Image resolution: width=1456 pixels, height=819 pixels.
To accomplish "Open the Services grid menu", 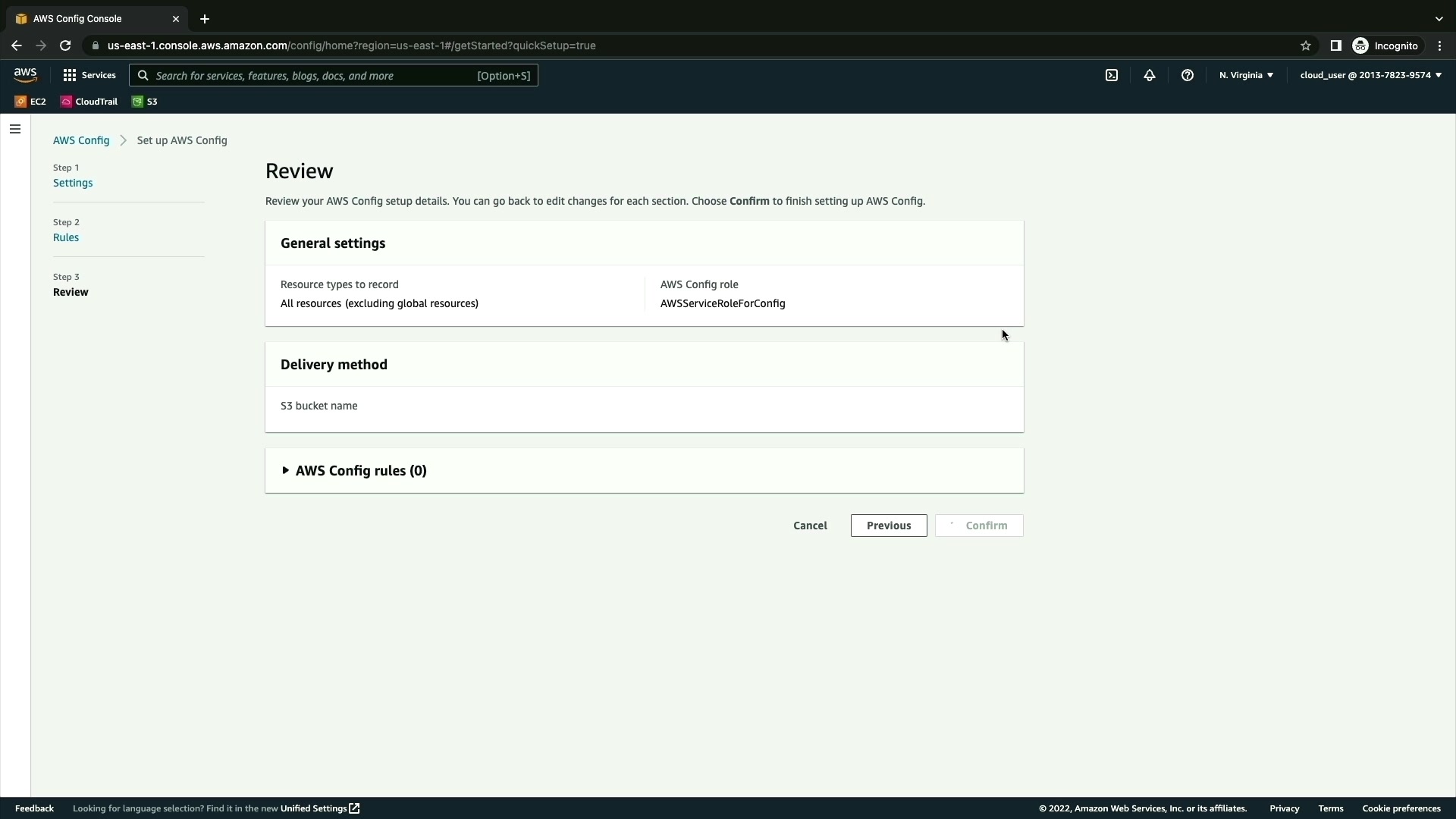I will [89, 75].
